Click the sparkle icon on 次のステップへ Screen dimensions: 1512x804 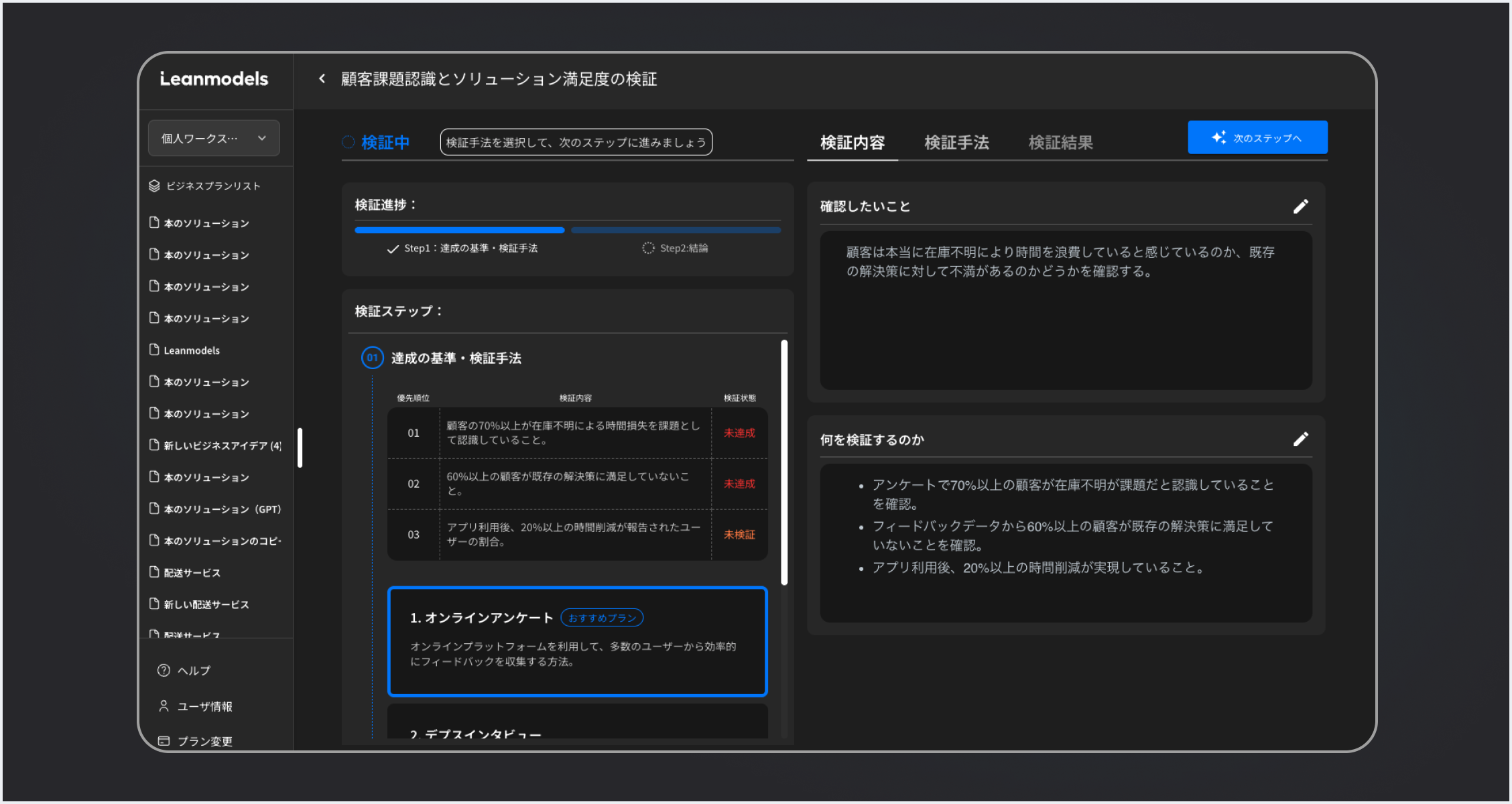point(1218,137)
